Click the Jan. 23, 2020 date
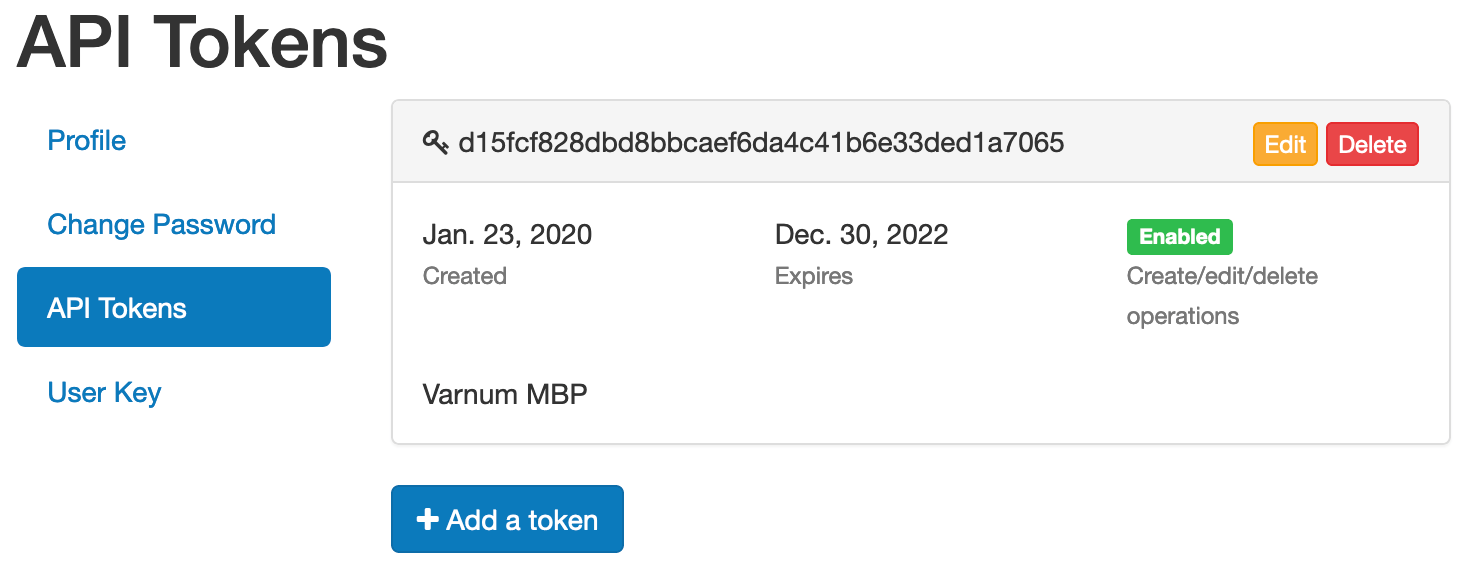The width and height of the screenshot is (1468, 572). (507, 235)
